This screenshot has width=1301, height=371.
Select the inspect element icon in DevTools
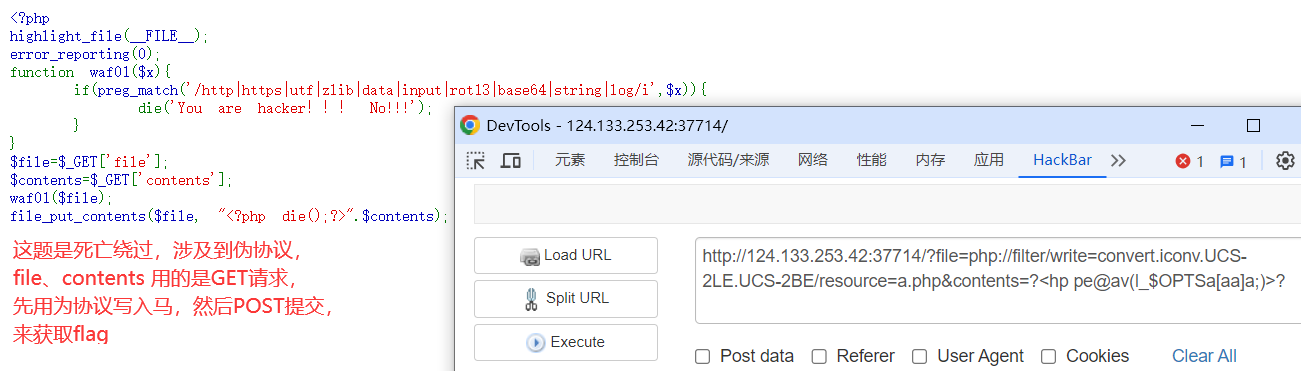pos(476,160)
